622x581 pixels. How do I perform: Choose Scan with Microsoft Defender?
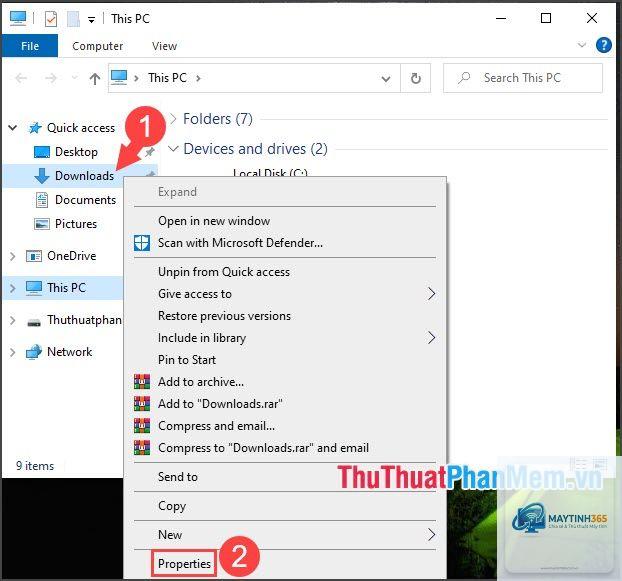pos(285,243)
